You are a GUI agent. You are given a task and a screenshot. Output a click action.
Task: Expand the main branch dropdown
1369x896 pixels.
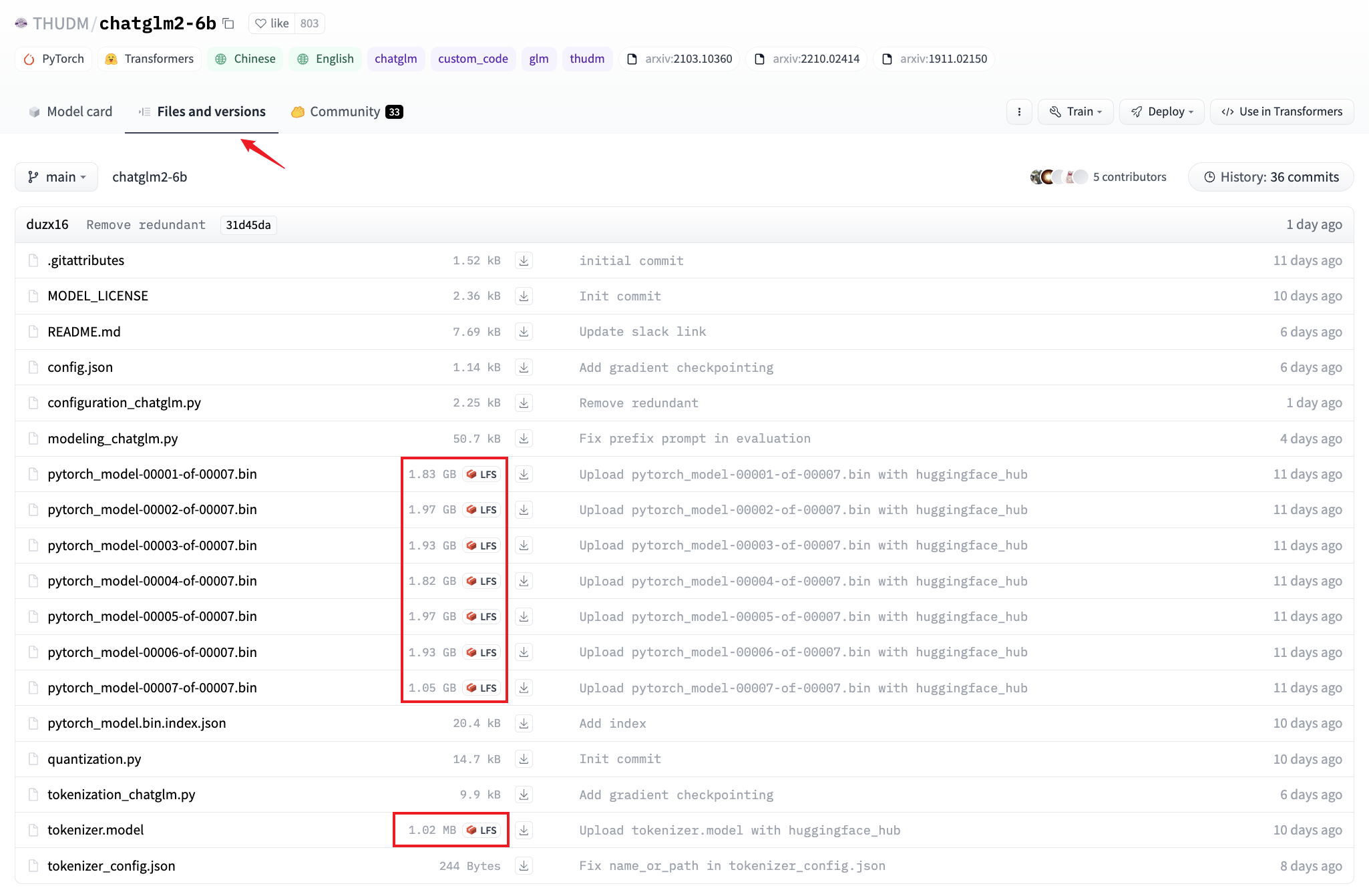(57, 177)
